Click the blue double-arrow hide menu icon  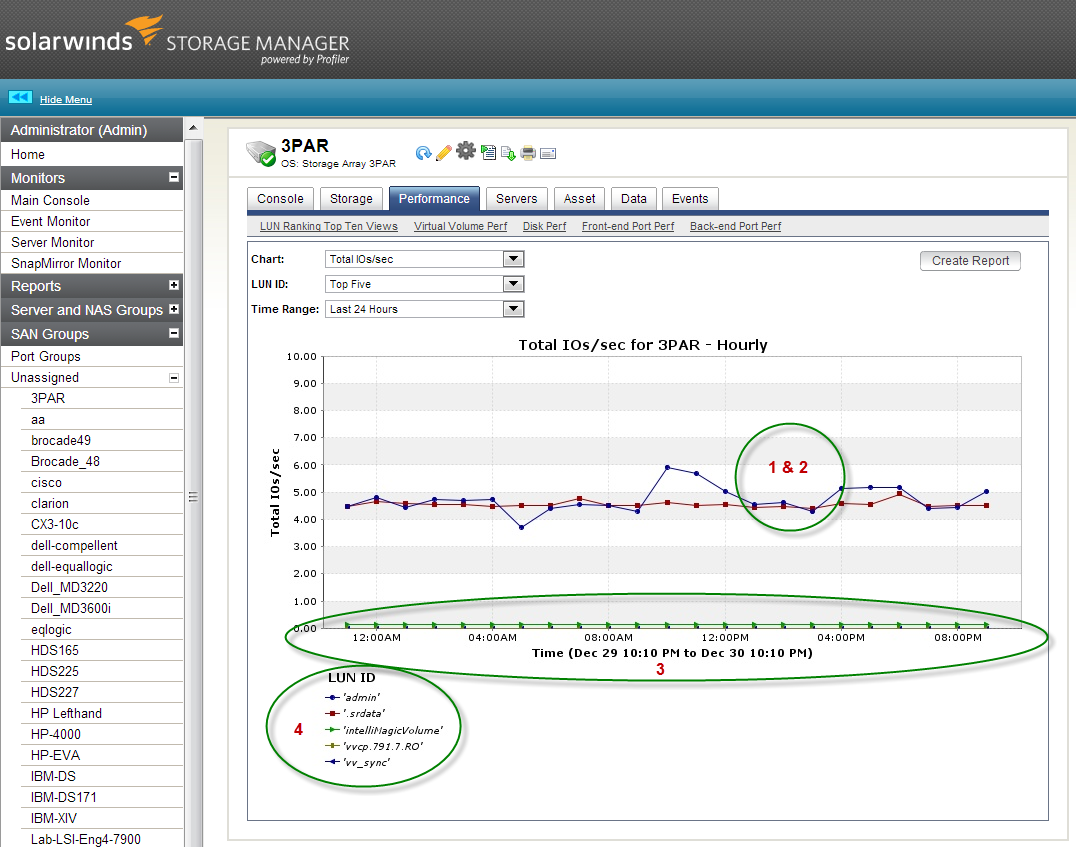[x=20, y=97]
